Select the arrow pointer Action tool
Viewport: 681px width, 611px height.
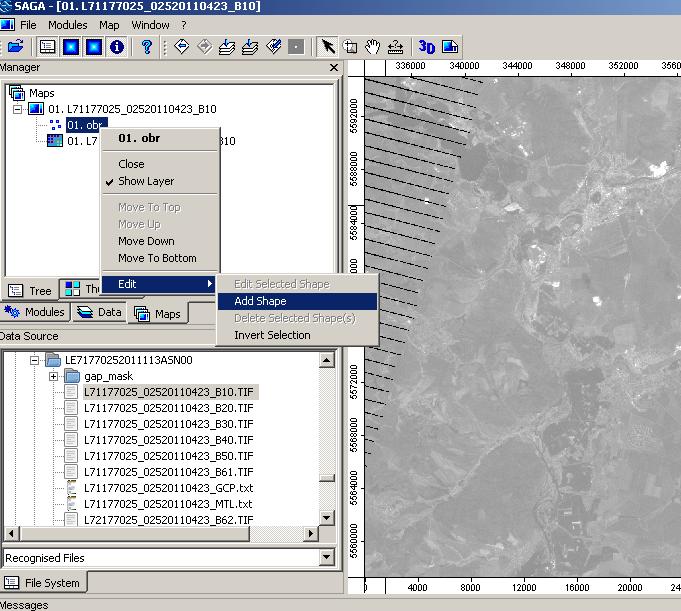click(x=328, y=47)
